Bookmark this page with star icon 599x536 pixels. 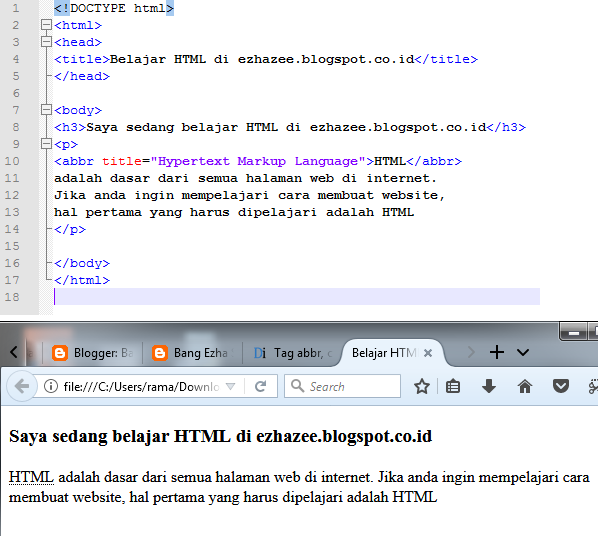422,387
